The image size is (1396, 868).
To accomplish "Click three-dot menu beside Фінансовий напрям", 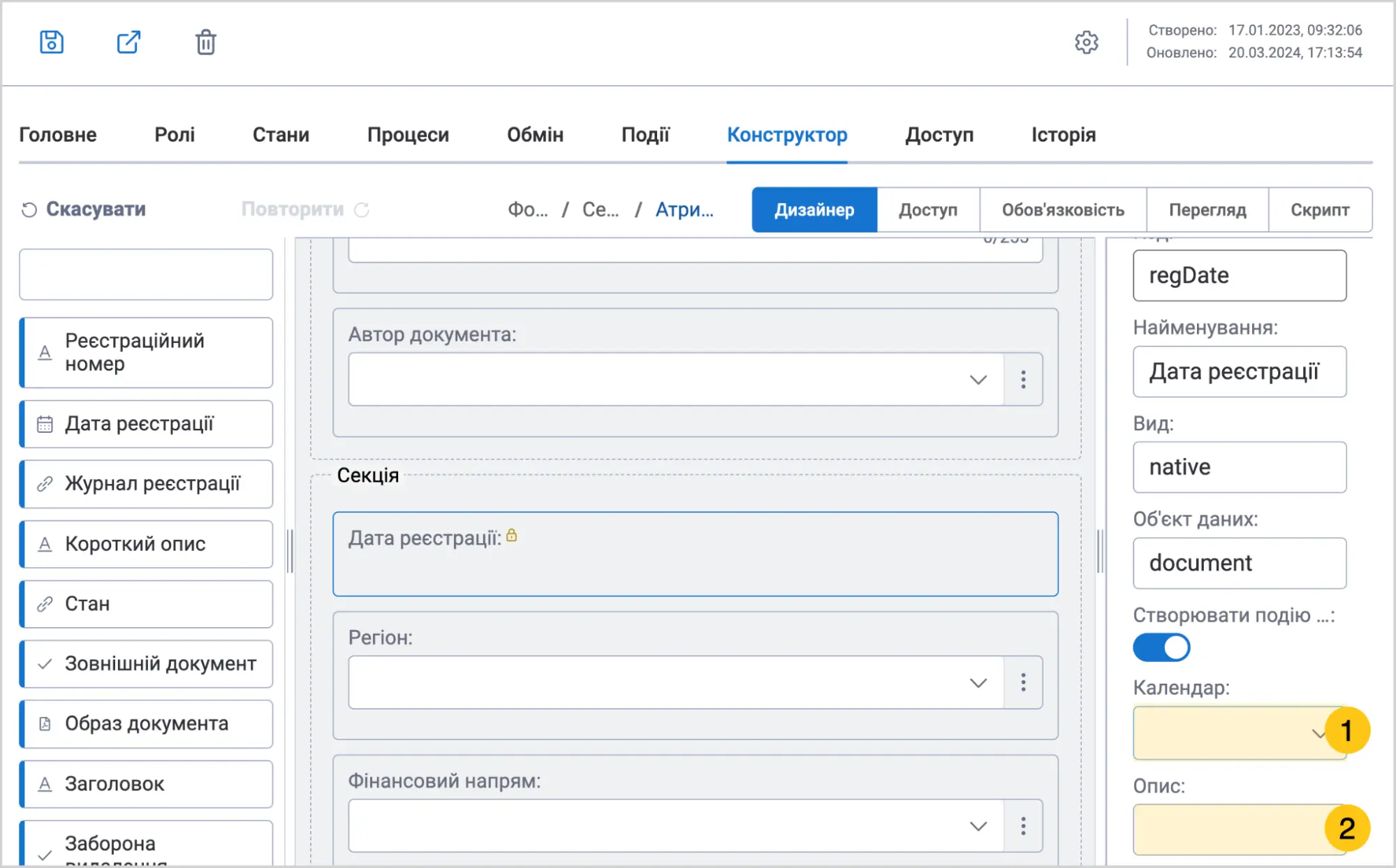I will (x=1023, y=826).
